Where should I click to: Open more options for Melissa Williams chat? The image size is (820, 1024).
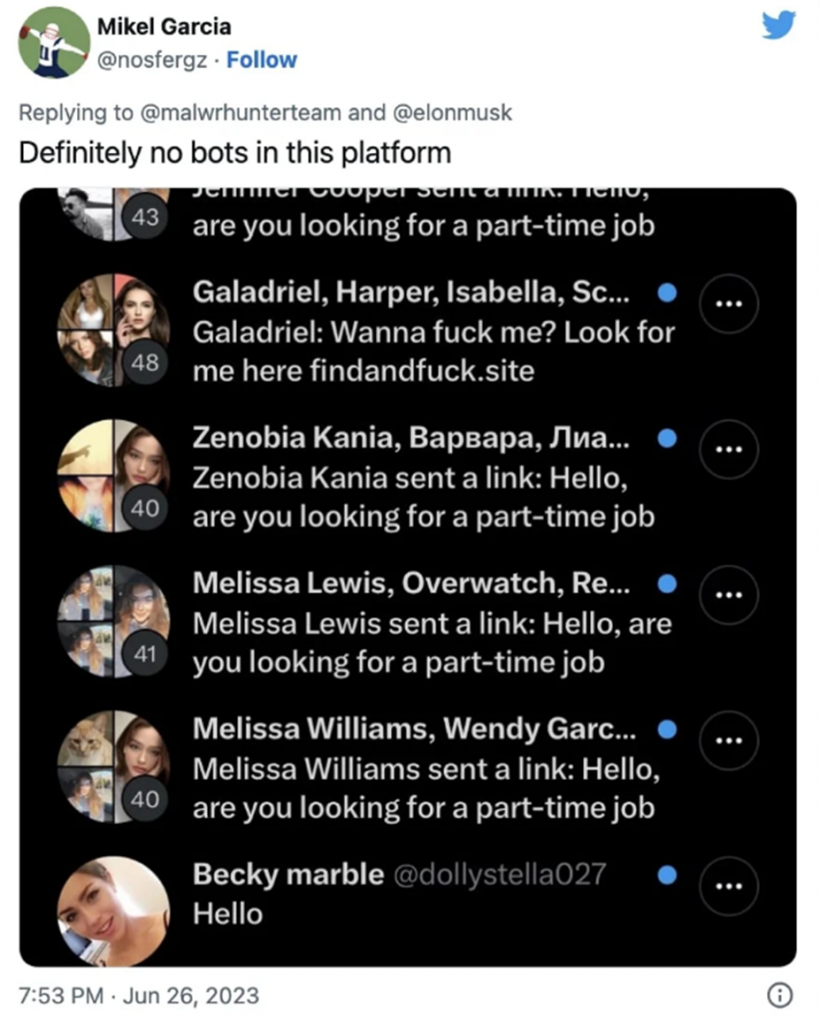click(x=729, y=740)
